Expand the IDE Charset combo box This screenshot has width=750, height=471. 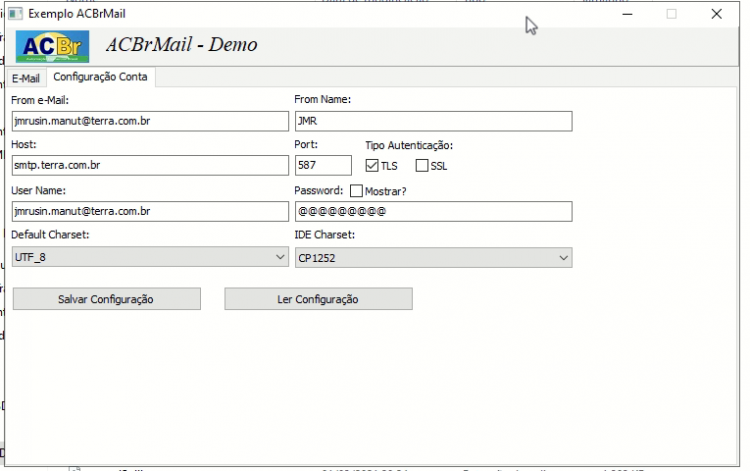point(433,258)
